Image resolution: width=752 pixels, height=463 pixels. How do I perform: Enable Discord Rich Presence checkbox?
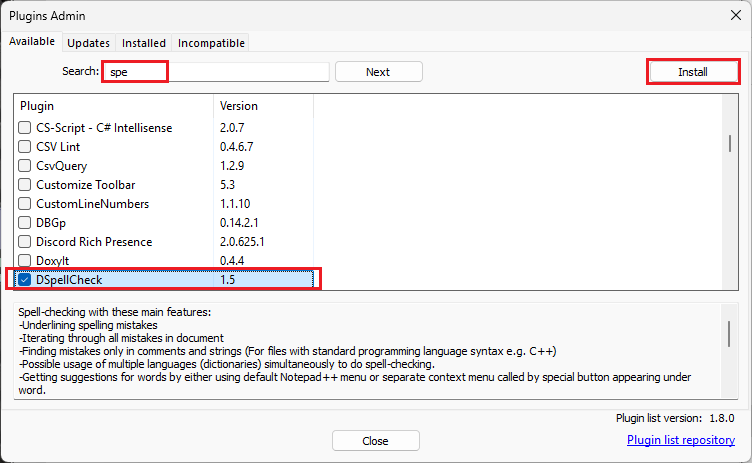tap(26, 242)
